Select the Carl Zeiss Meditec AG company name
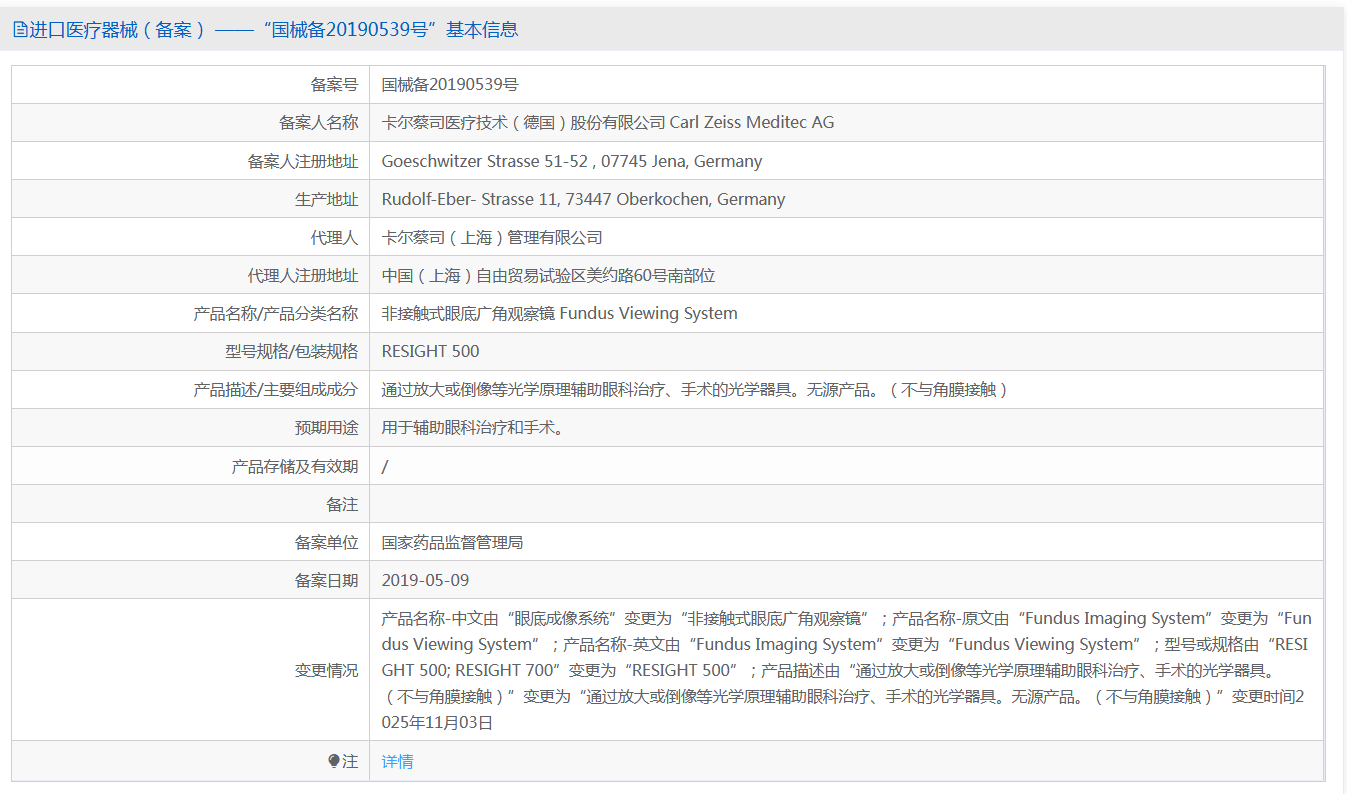 (608, 123)
